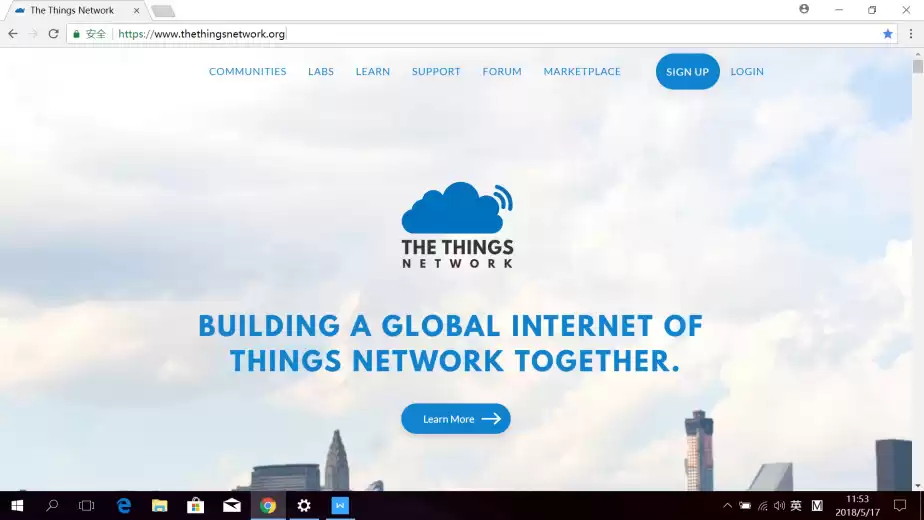Click the browser forward arrow
Viewport: 924px width, 520px height.
click(33, 34)
